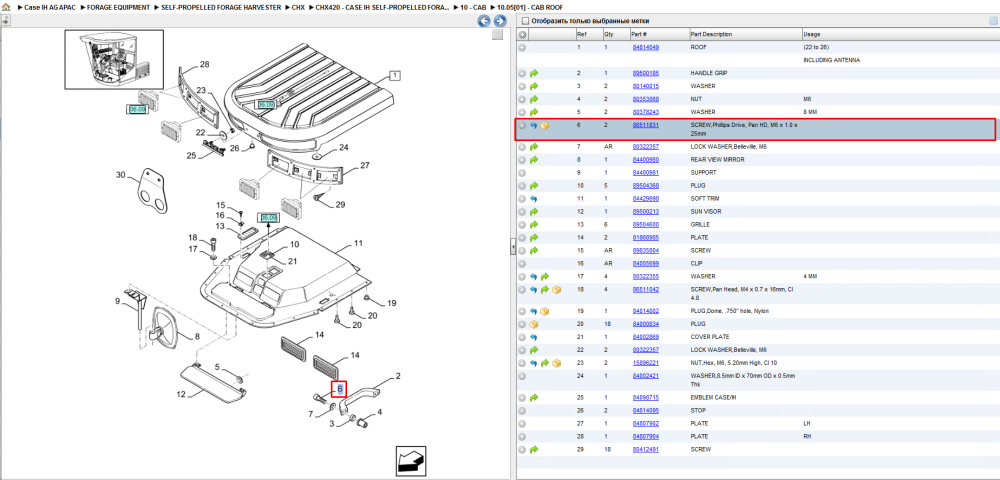
Task: Click the gray square button above diagram
Action: point(497,35)
